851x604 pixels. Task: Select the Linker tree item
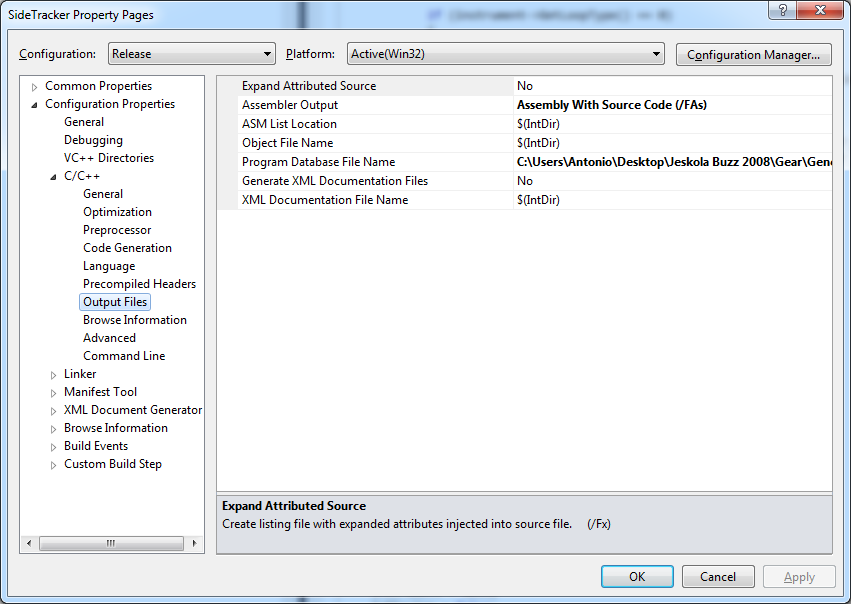click(80, 374)
